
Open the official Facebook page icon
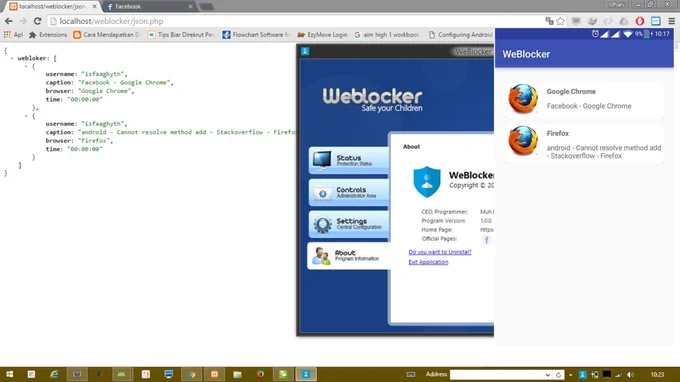[487, 240]
